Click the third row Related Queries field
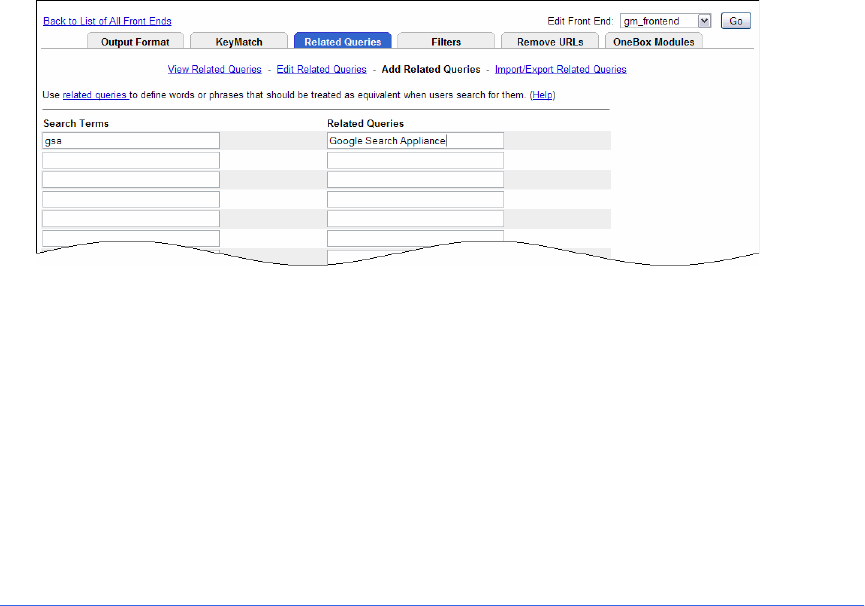The image size is (865, 606). (x=415, y=180)
